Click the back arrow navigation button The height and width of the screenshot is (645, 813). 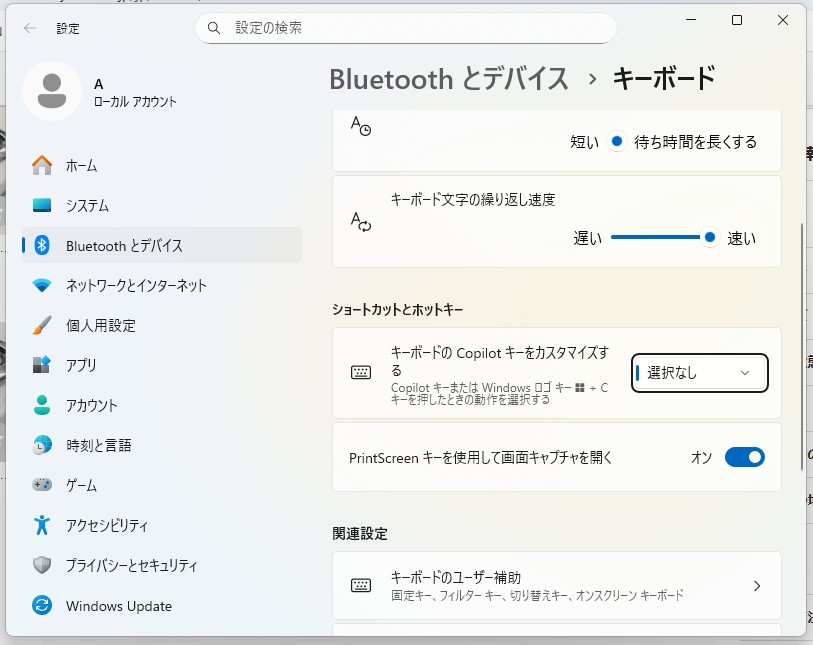tap(30, 28)
